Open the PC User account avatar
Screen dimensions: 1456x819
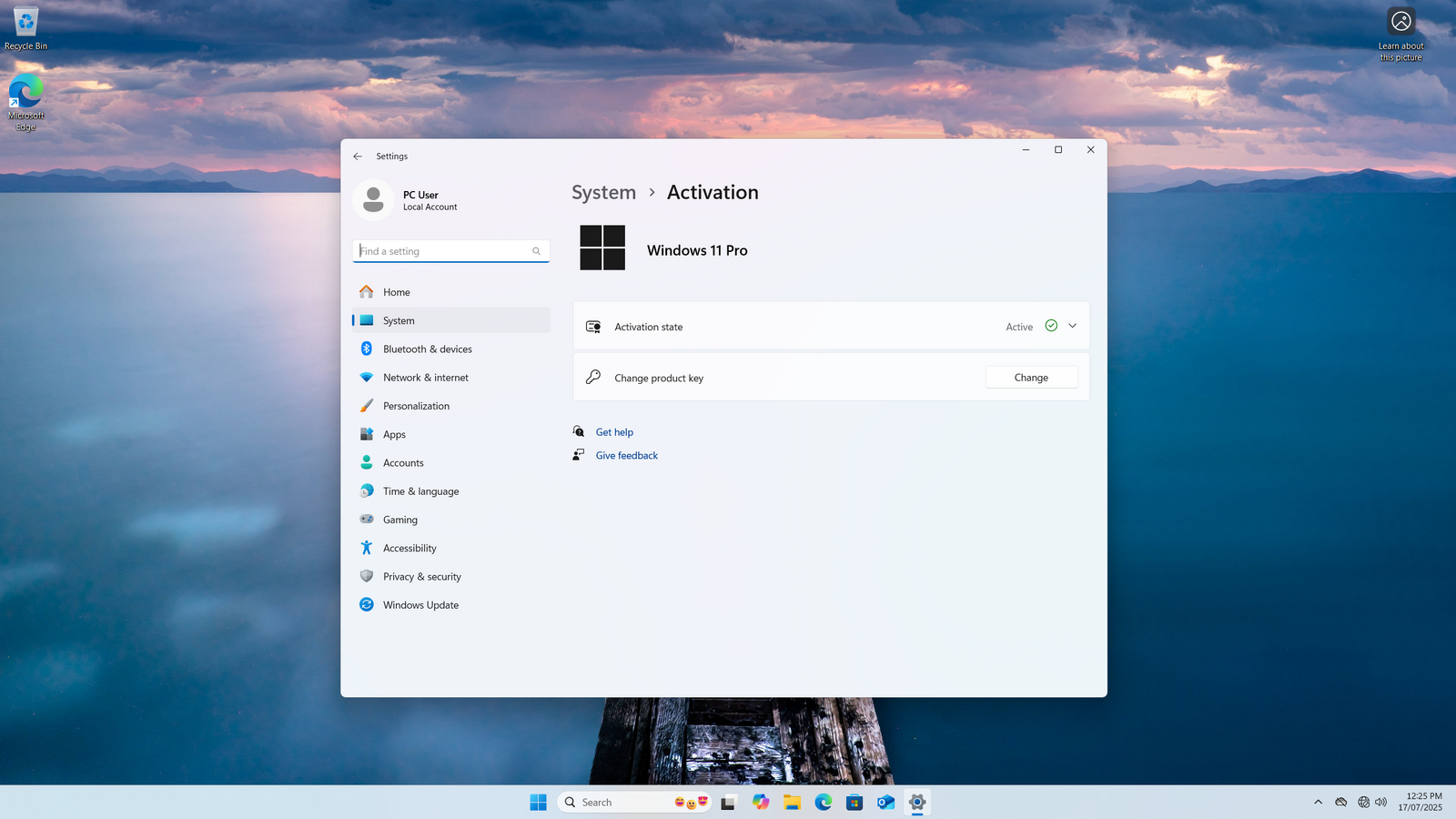(373, 200)
